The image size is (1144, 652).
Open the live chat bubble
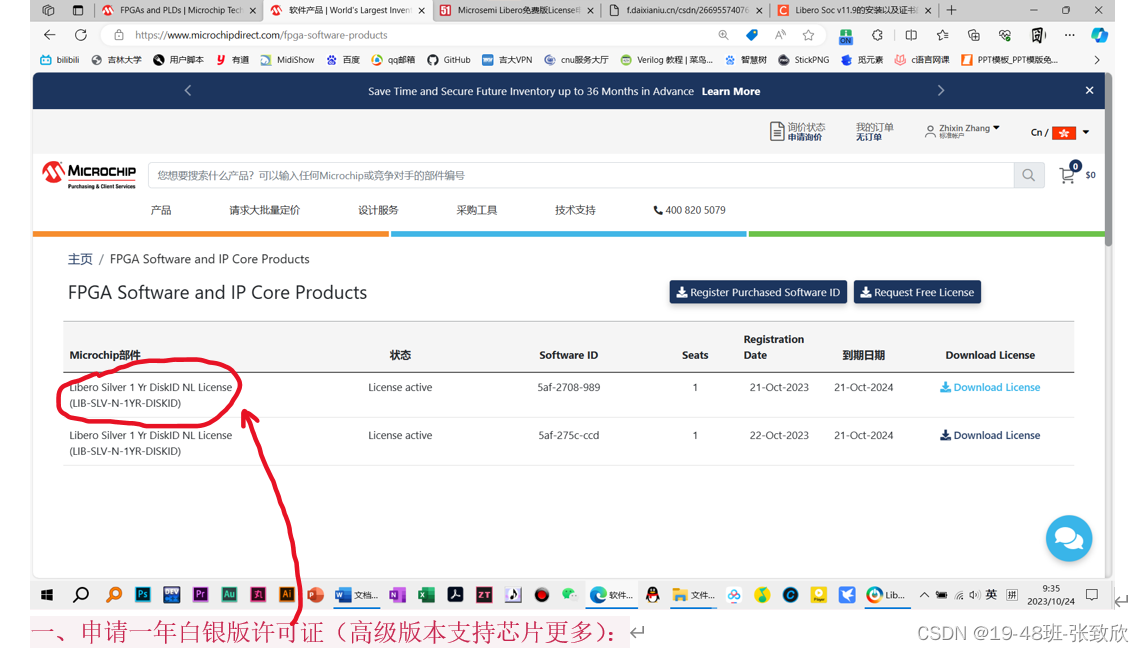(x=1069, y=538)
